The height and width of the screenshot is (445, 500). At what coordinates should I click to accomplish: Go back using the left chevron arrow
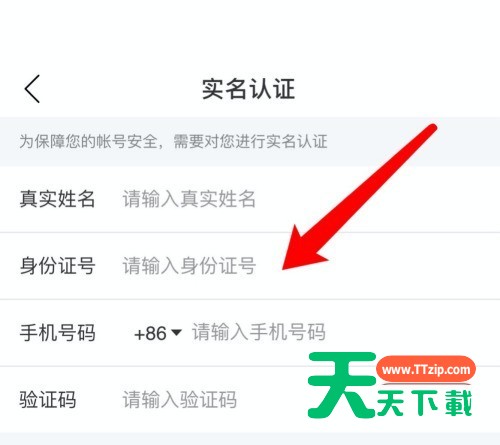tap(32, 89)
